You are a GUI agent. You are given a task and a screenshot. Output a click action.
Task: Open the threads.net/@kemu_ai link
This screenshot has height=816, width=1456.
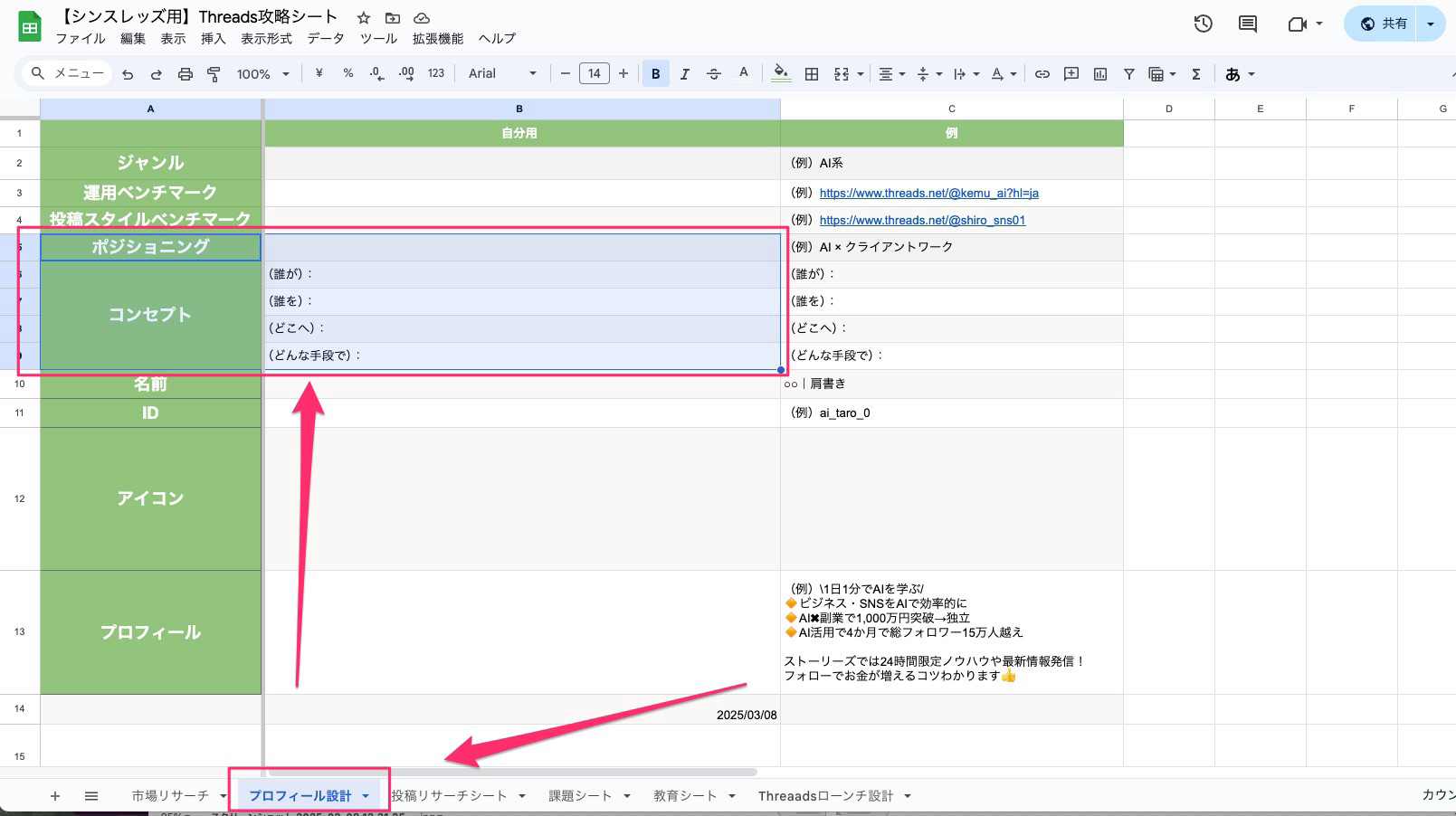click(928, 193)
